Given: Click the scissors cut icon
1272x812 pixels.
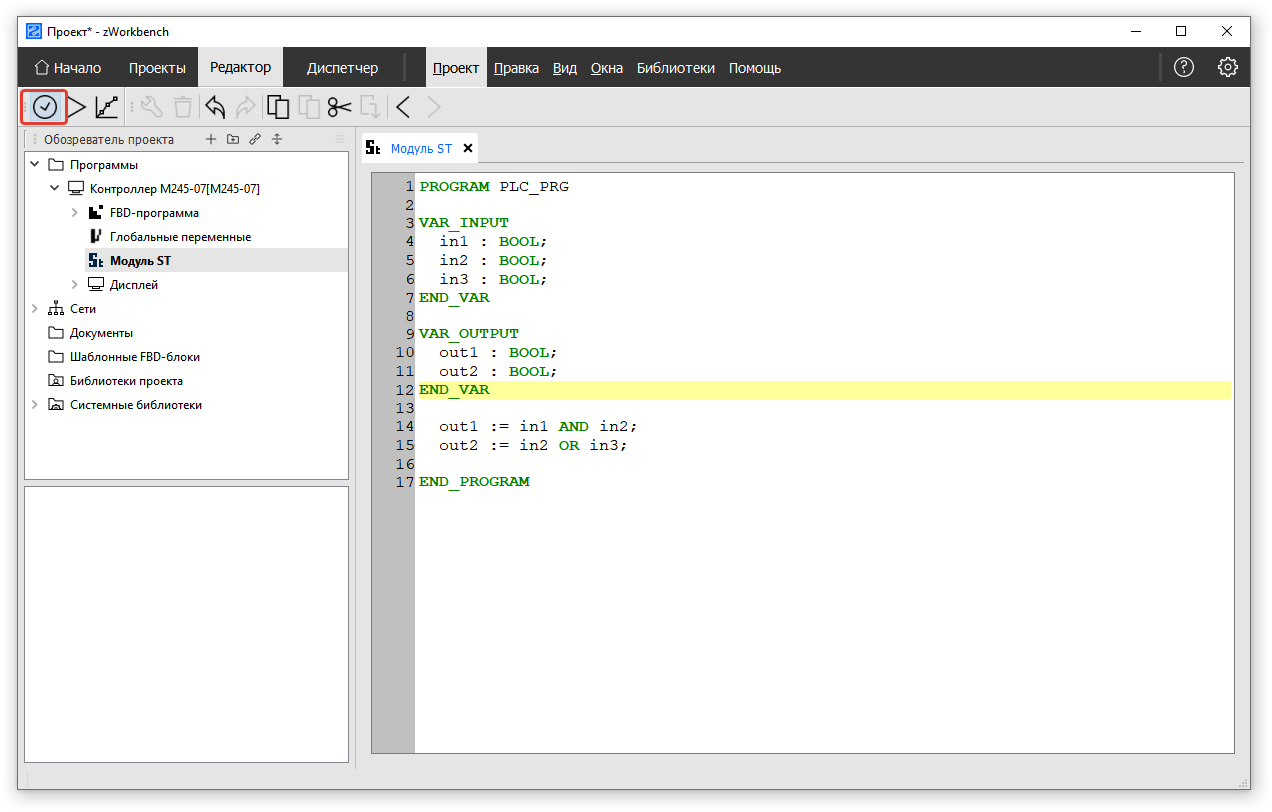Looking at the screenshot, I should (340, 107).
